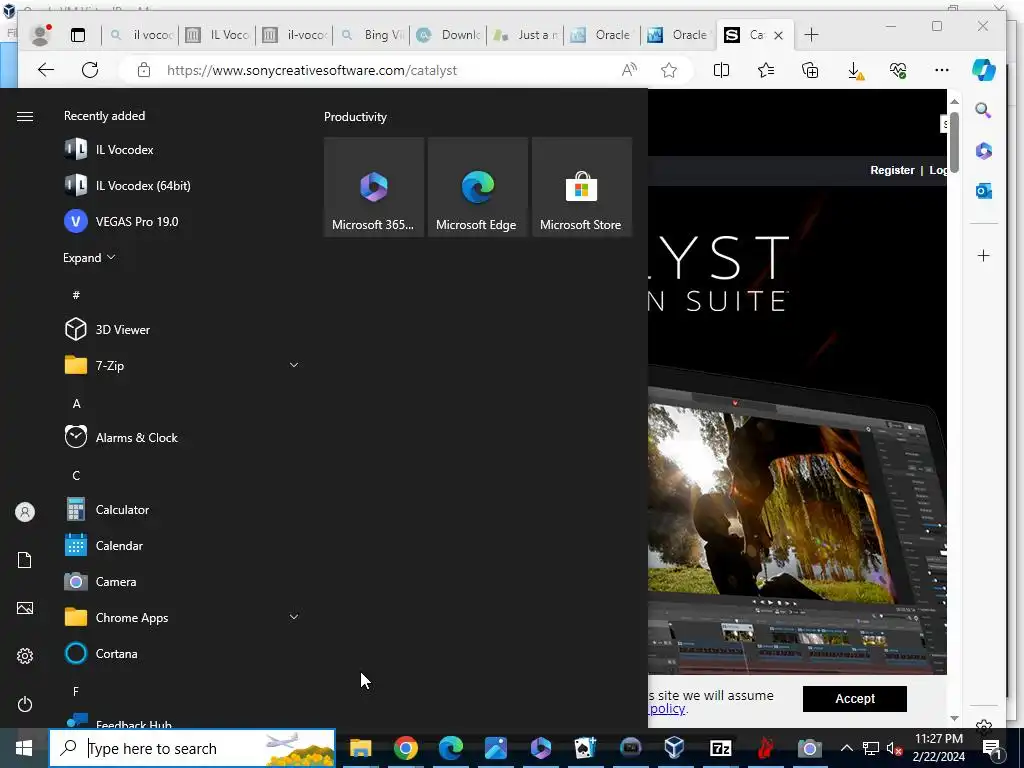This screenshot has height=768, width=1024.
Task: Refresh the current web page
Action: coord(90,70)
